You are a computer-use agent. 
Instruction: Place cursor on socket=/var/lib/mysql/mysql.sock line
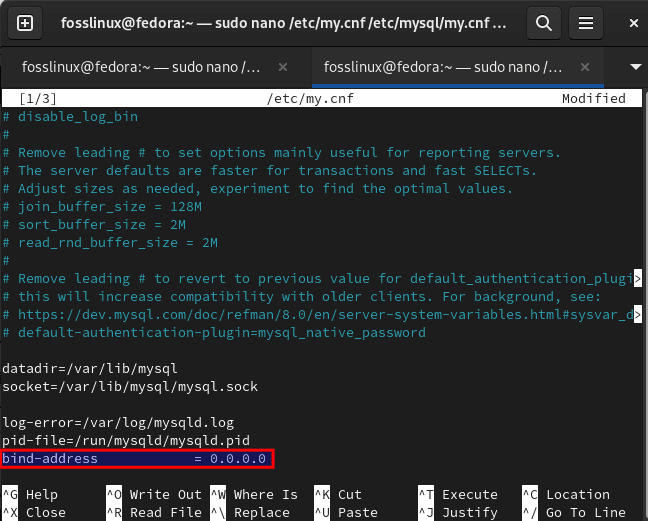tap(130, 387)
